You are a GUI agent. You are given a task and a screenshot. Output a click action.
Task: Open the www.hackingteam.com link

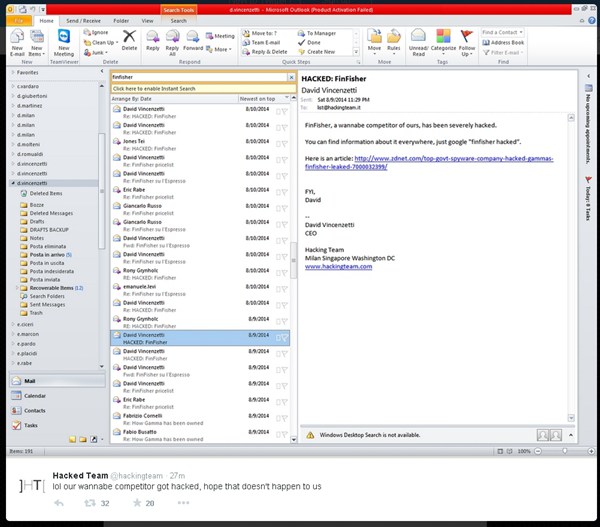pyautogui.click(x=338, y=267)
